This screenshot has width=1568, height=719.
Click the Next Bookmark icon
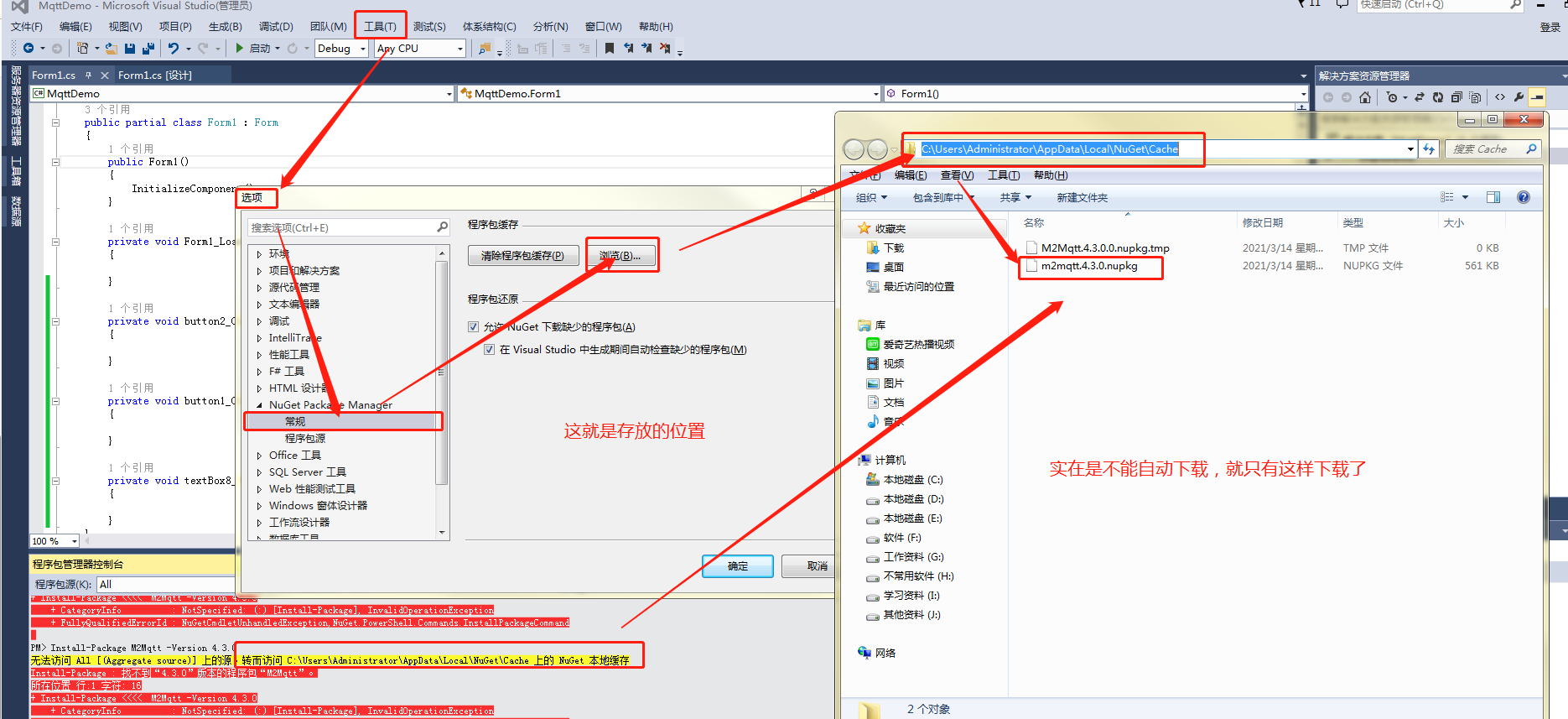646,48
